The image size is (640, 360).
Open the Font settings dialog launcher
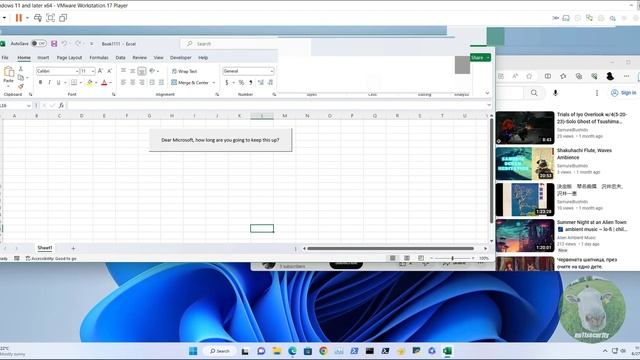(x=113, y=95)
